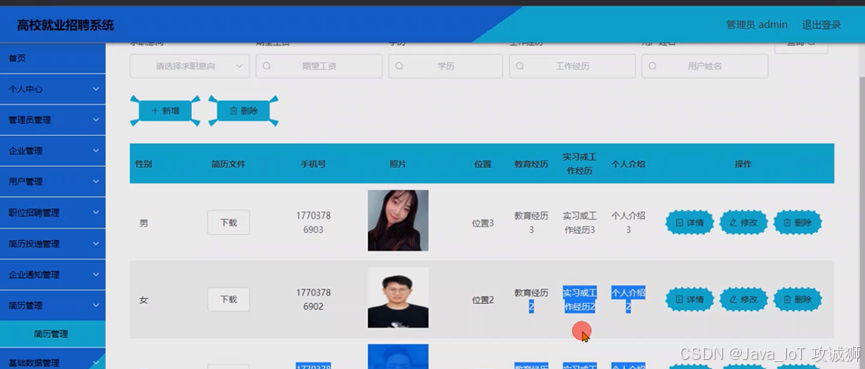Click 修改 for the 位置3 row
This screenshot has height=369, width=865.
click(744, 223)
